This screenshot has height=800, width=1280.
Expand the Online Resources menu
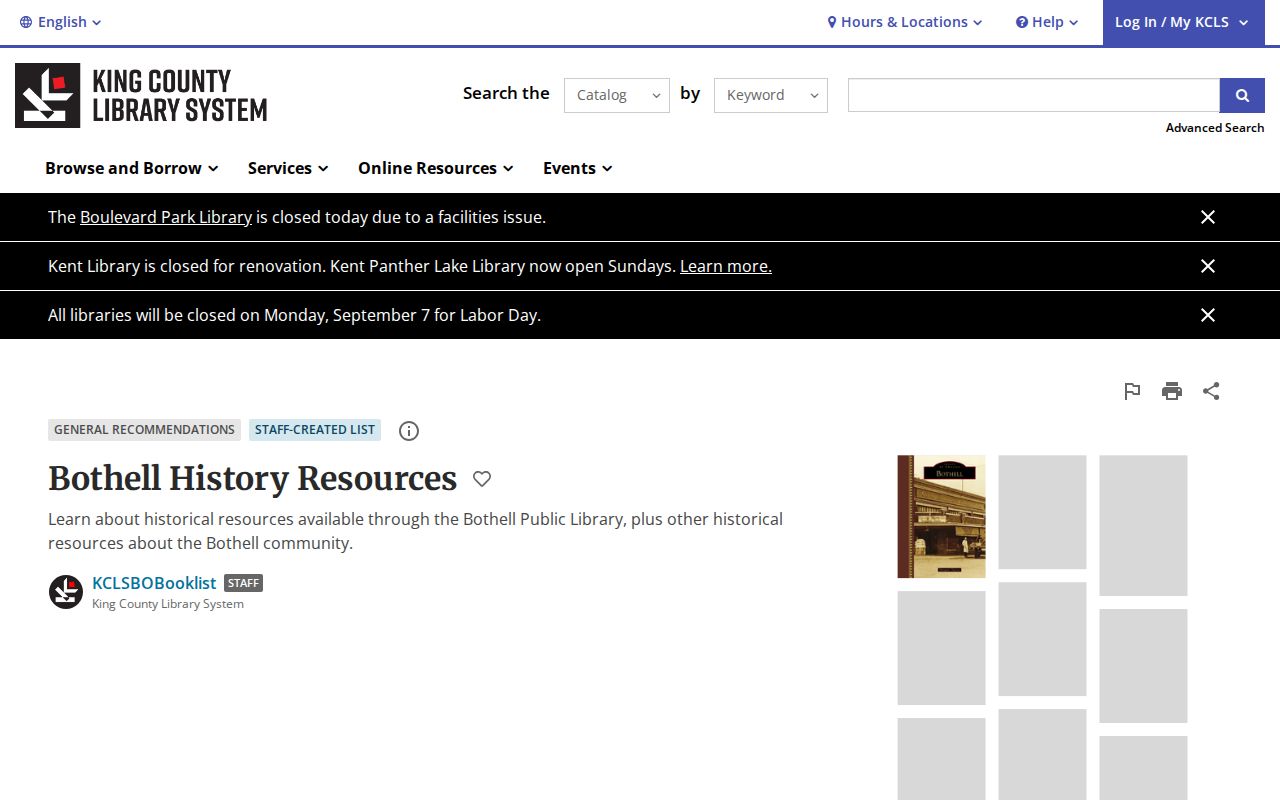coord(436,168)
